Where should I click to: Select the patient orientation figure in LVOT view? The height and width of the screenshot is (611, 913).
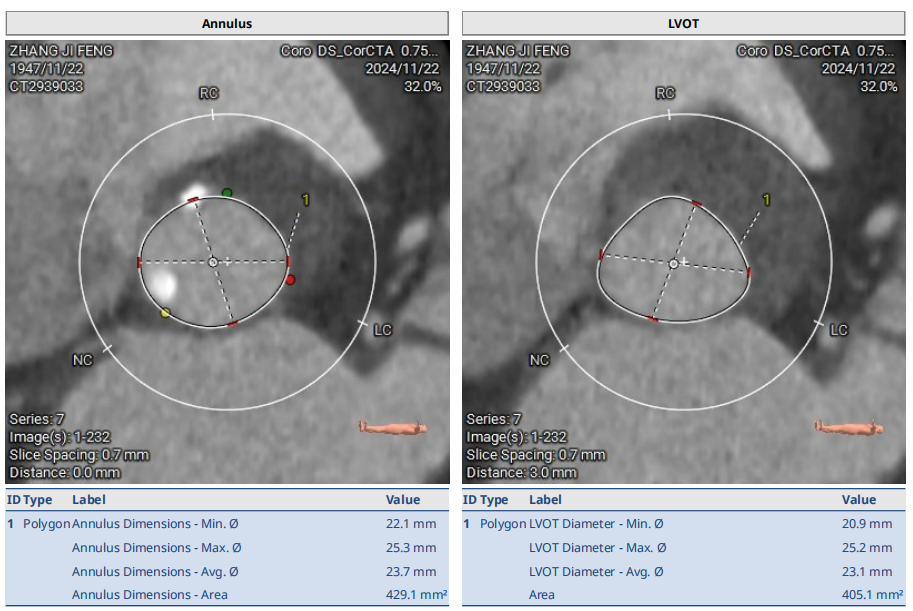click(849, 427)
